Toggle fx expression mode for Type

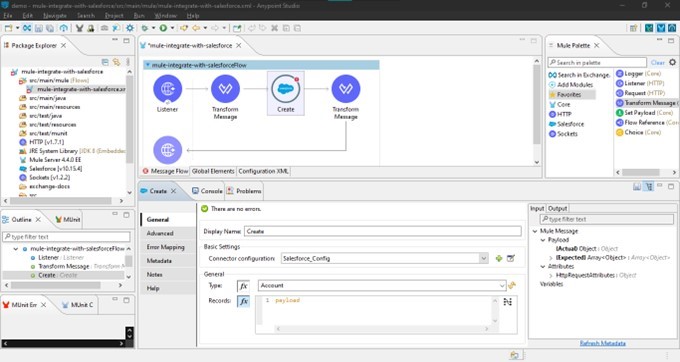(244, 286)
